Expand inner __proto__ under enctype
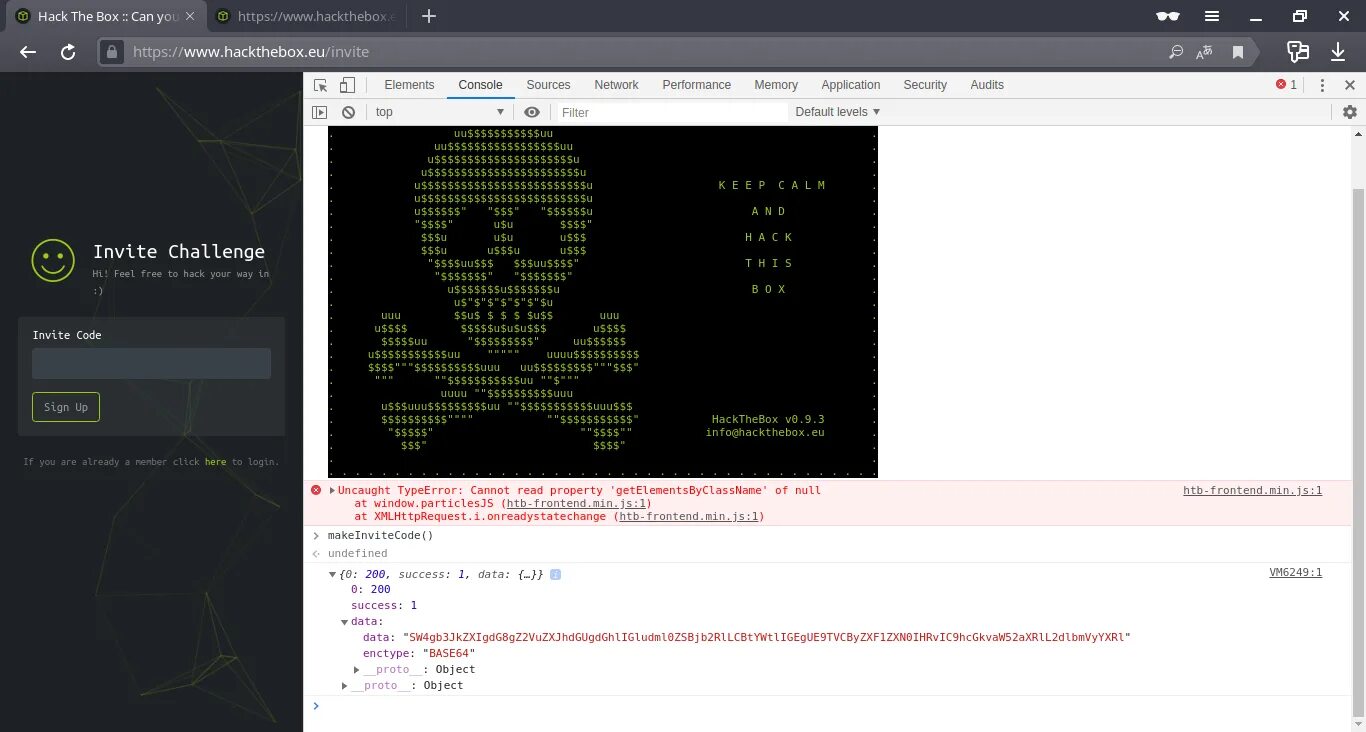 (357, 669)
